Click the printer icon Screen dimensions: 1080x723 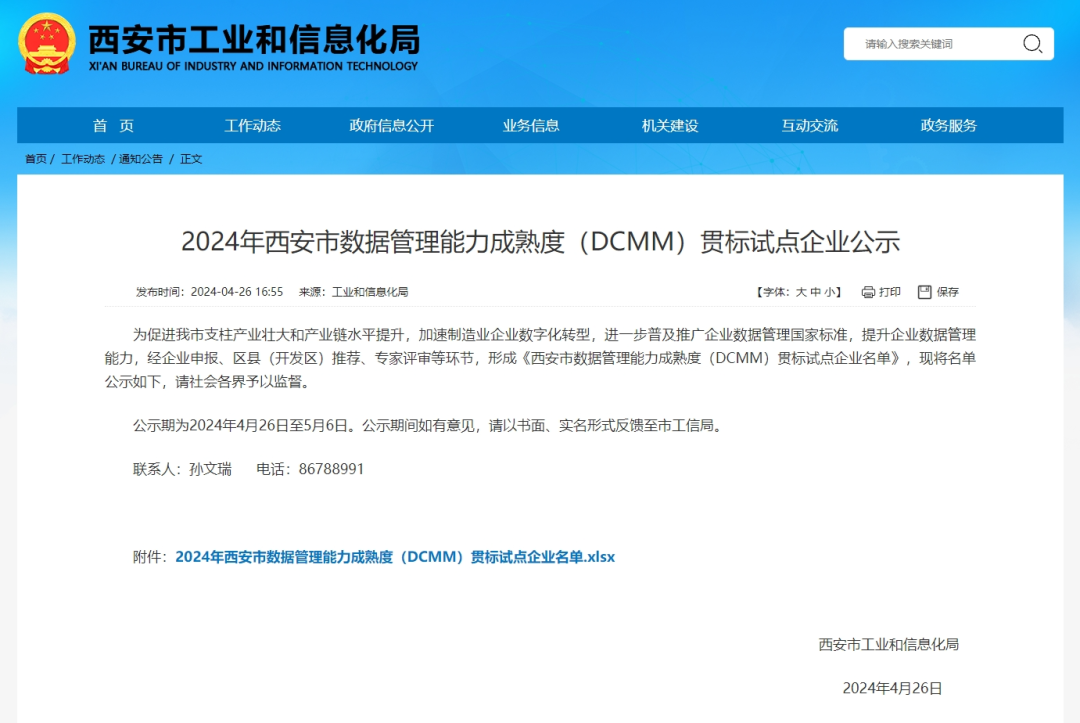pyautogui.click(x=868, y=292)
